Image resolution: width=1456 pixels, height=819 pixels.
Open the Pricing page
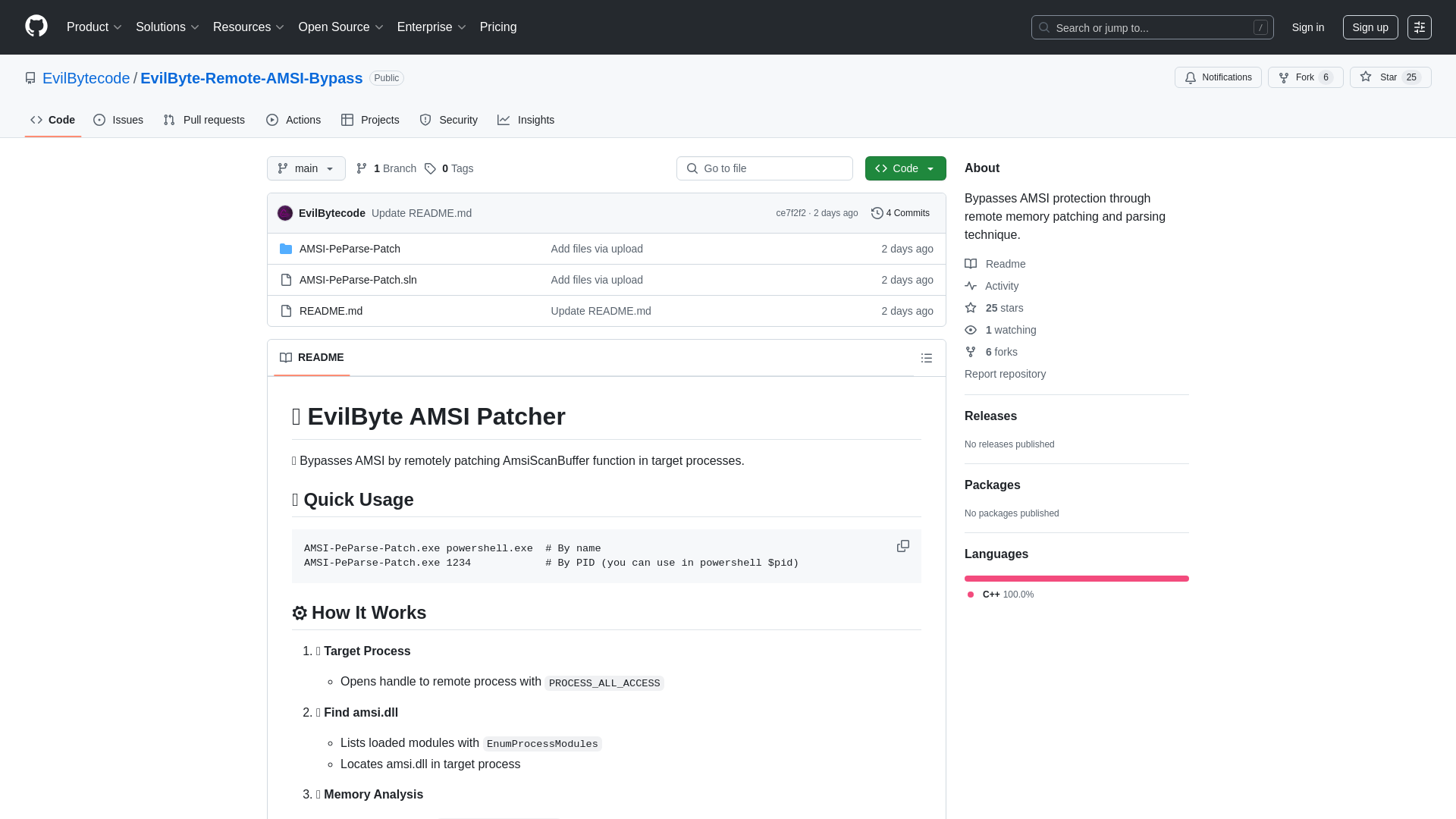(x=498, y=27)
